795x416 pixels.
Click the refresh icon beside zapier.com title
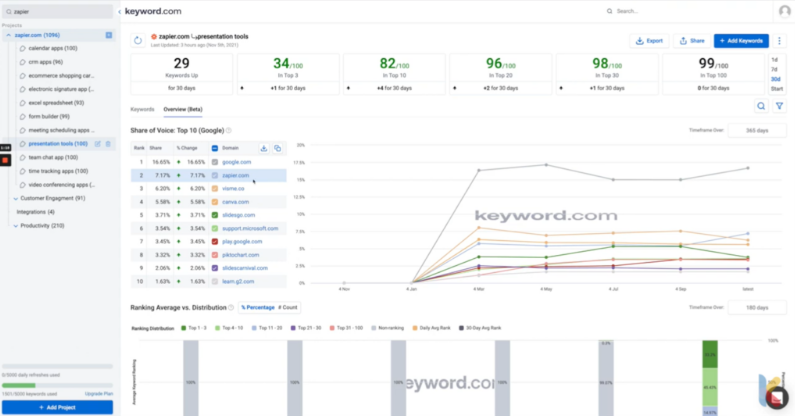pyautogui.click(x=137, y=41)
